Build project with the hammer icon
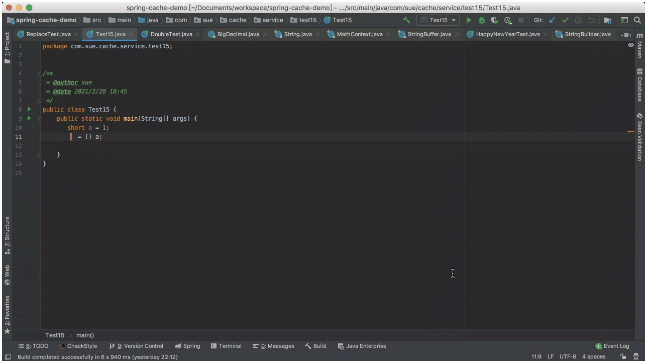The width and height of the screenshot is (646, 361). (x=406, y=20)
